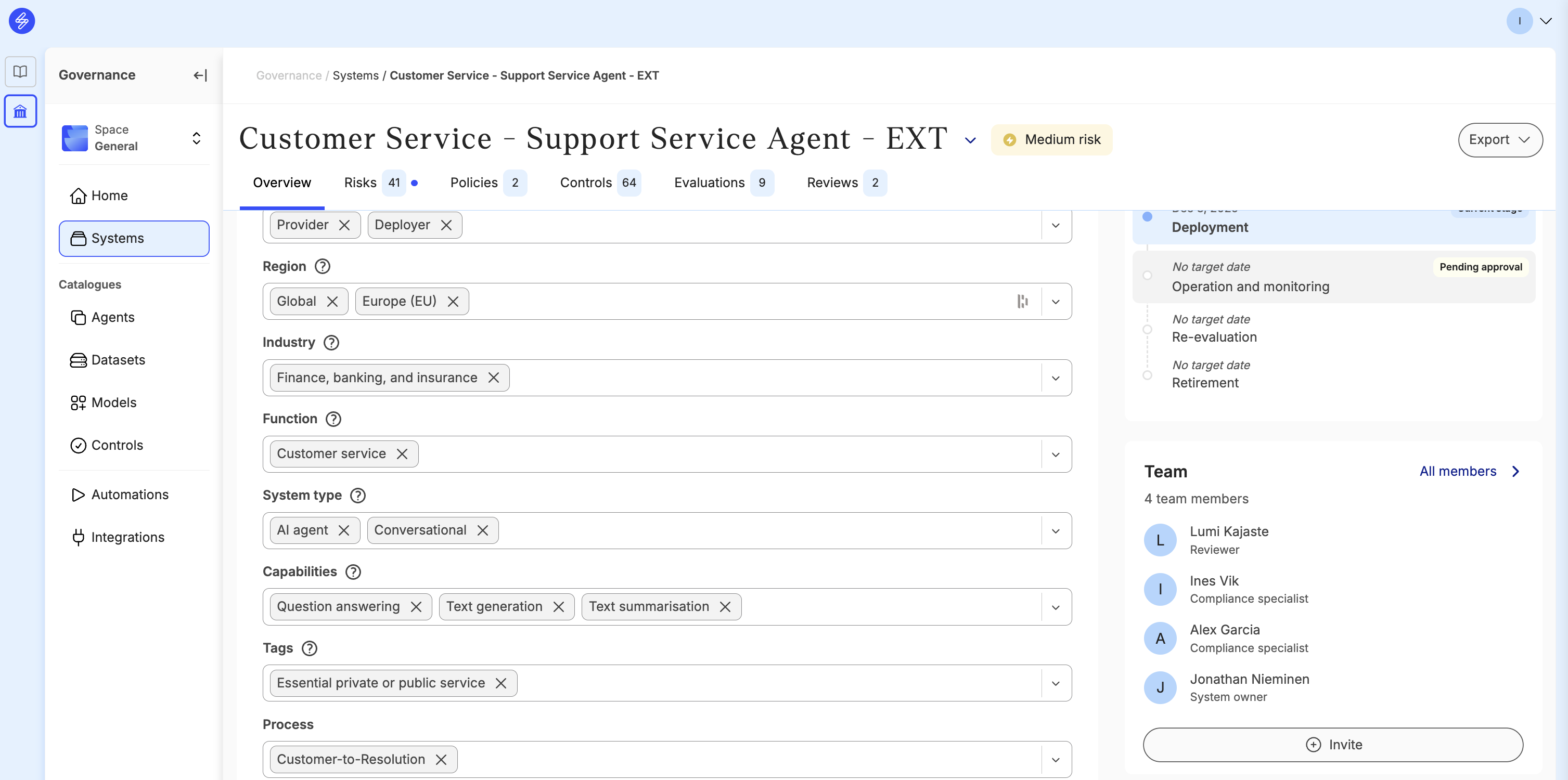
Task: Show help for Region field
Action: pyautogui.click(x=323, y=266)
